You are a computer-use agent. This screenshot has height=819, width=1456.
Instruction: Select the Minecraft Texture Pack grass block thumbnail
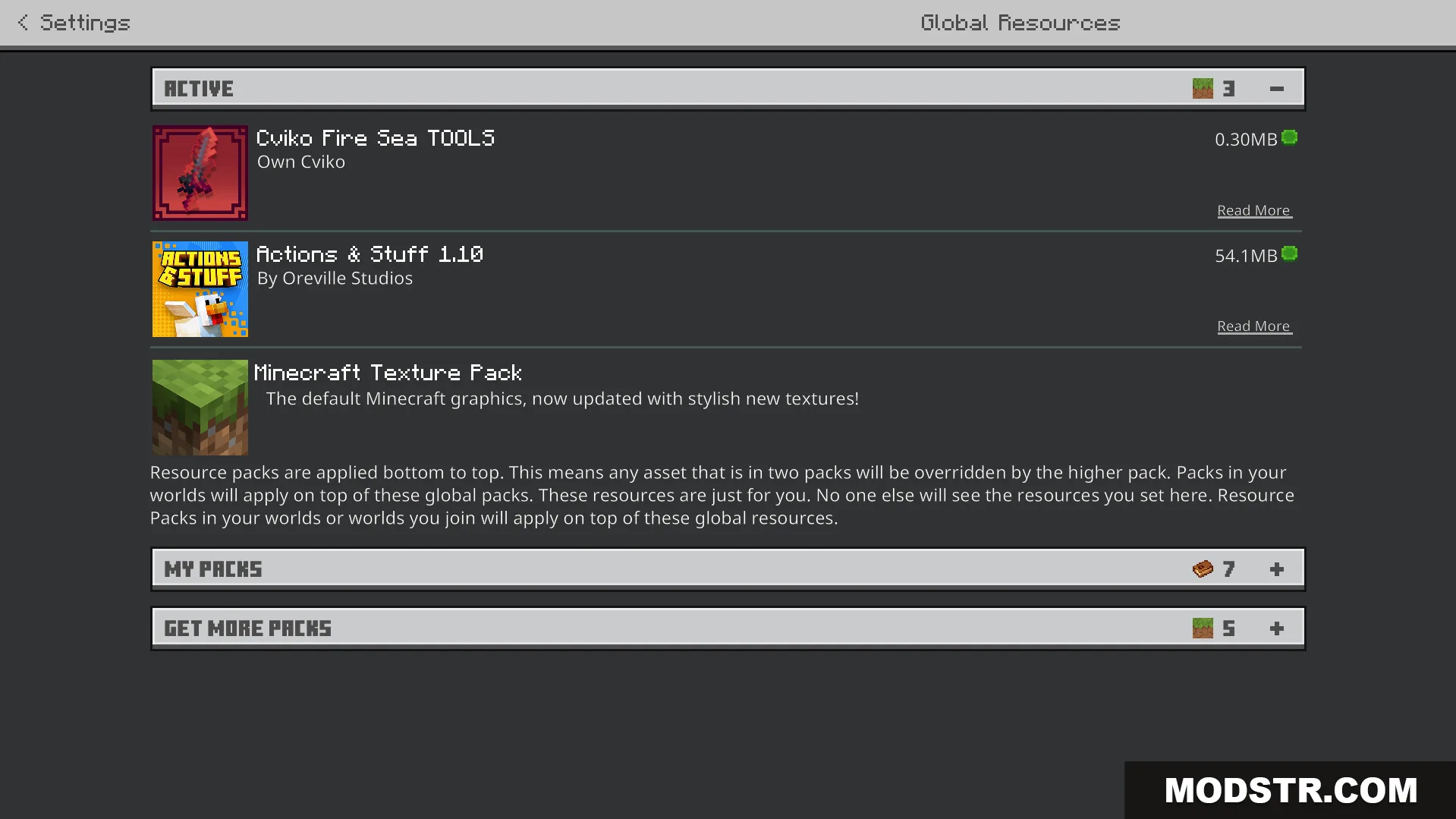(x=200, y=408)
